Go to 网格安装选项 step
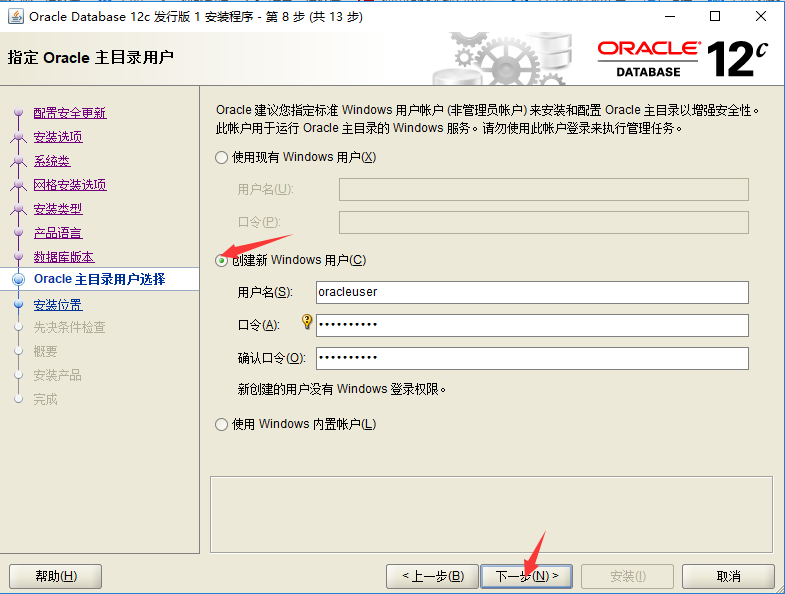 click(x=70, y=185)
